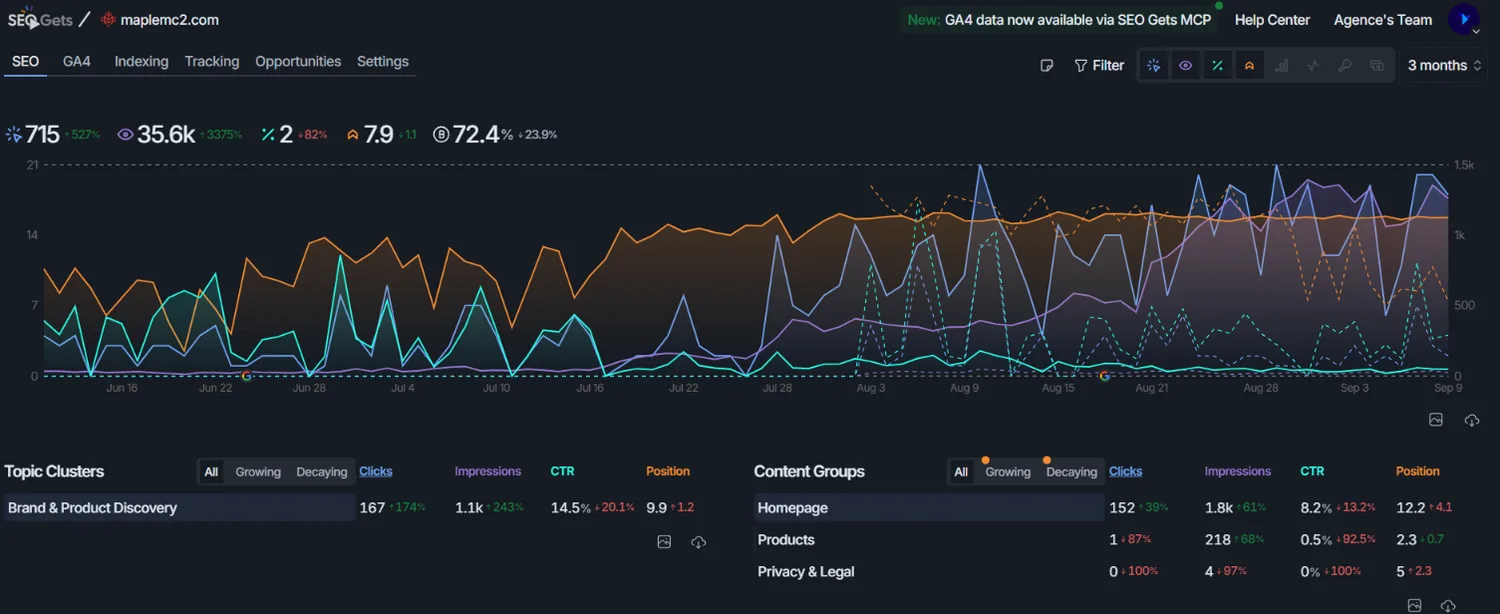Enable the bar-chart metric in the toolbar
Image resolution: width=1500 pixels, height=614 pixels.
tap(1281, 65)
